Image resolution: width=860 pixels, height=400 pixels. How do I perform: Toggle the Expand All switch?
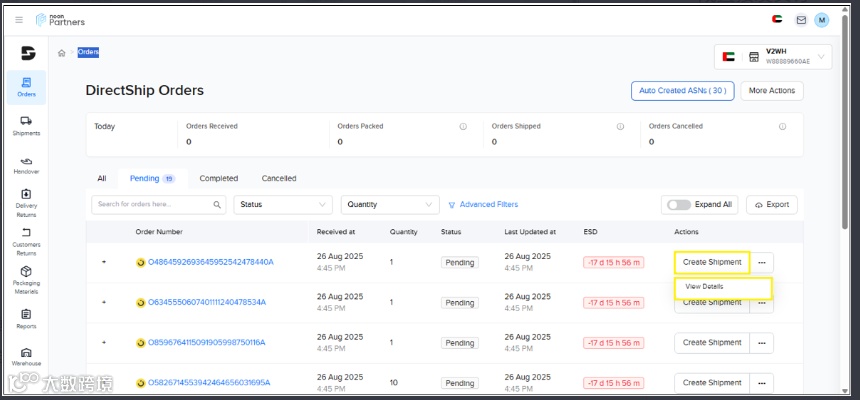pyautogui.click(x=679, y=205)
